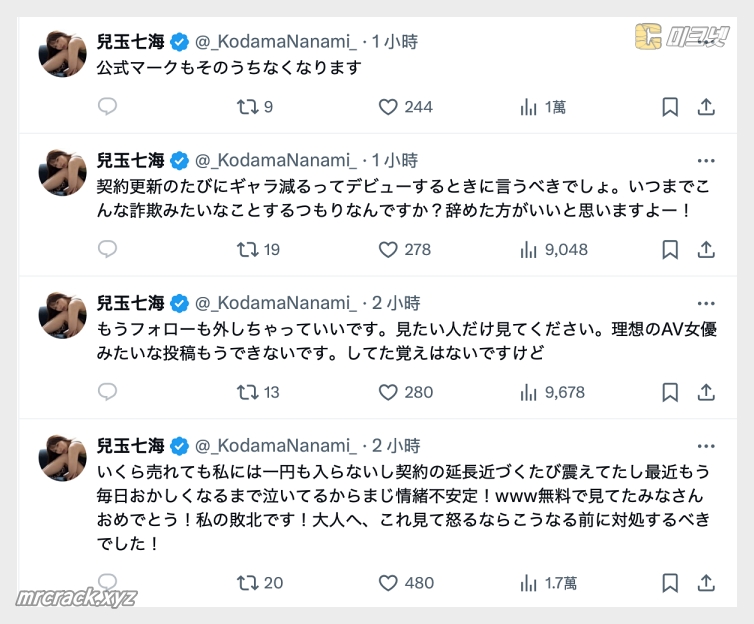Viewport: 754px width, 624px height.
Task: Share the first tweet
Action: pyautogui.click(x=705, y=107)
